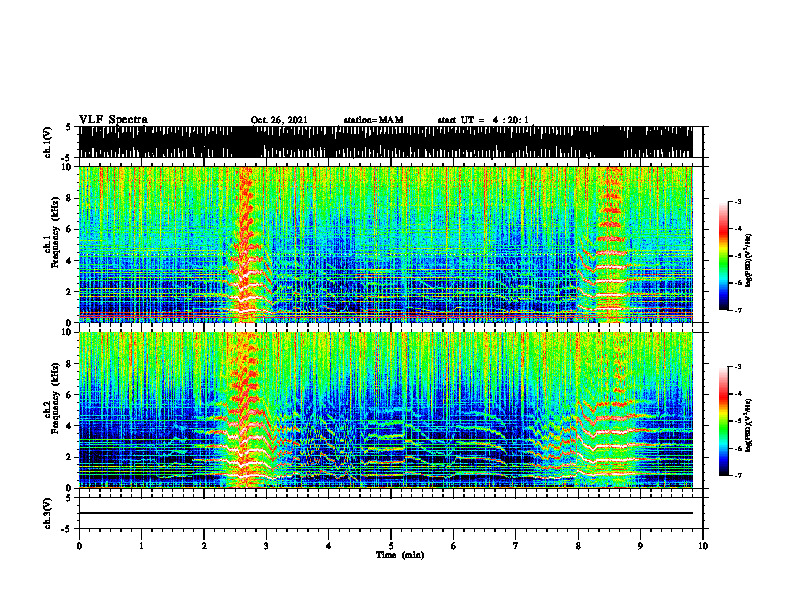792x612 pixels.
Task: Click the "VLF Spectra" title text
Action: coord(113,119)
